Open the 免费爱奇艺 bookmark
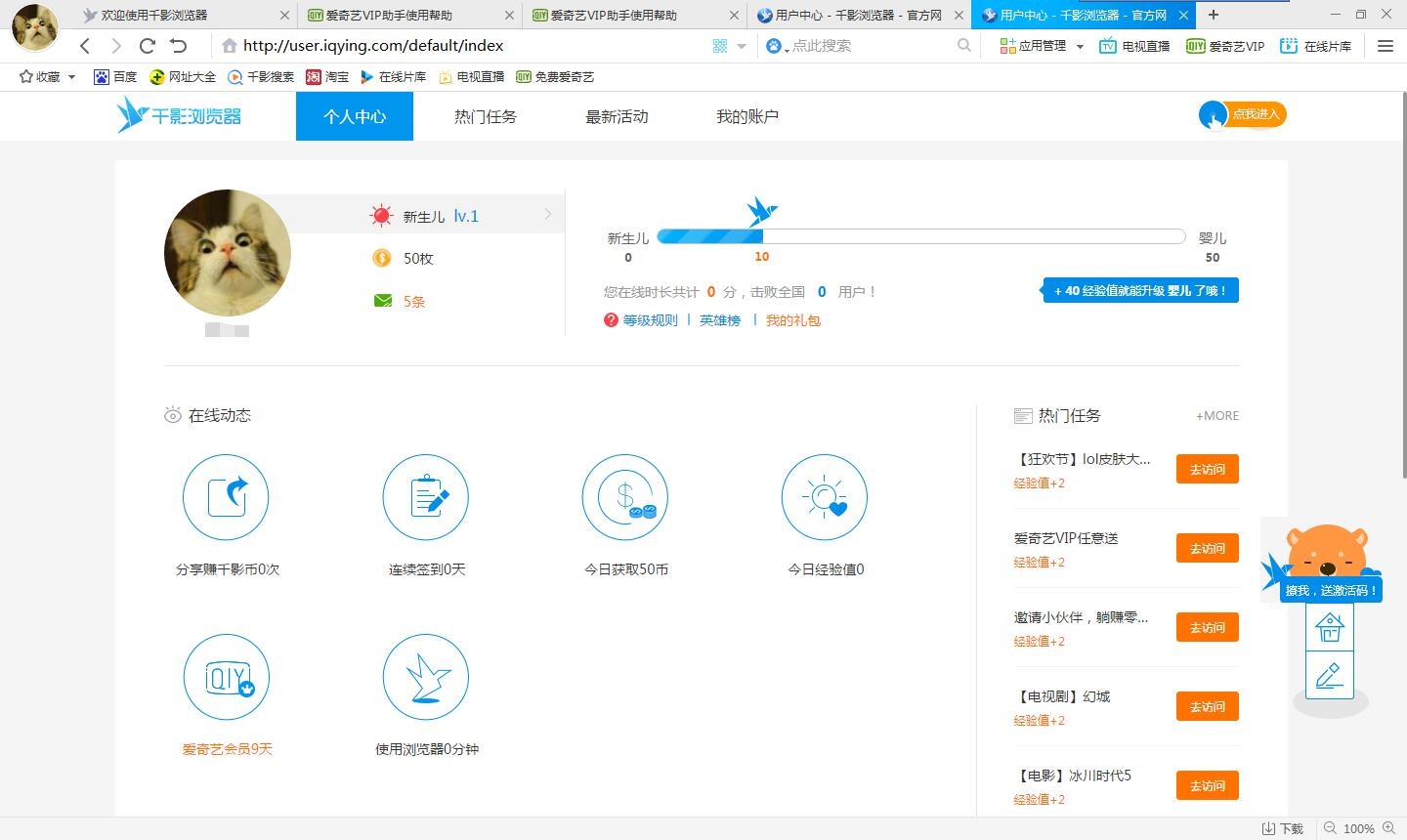This screenshot has width=1407, height=840. pyautogui.click(x=555, y=76)
